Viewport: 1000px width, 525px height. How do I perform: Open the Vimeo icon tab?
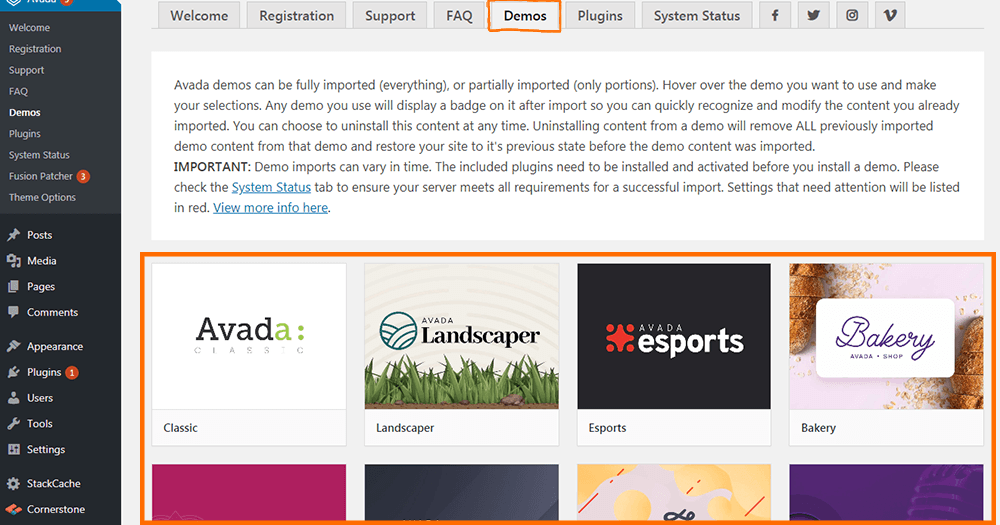click(x=890, y=15)
